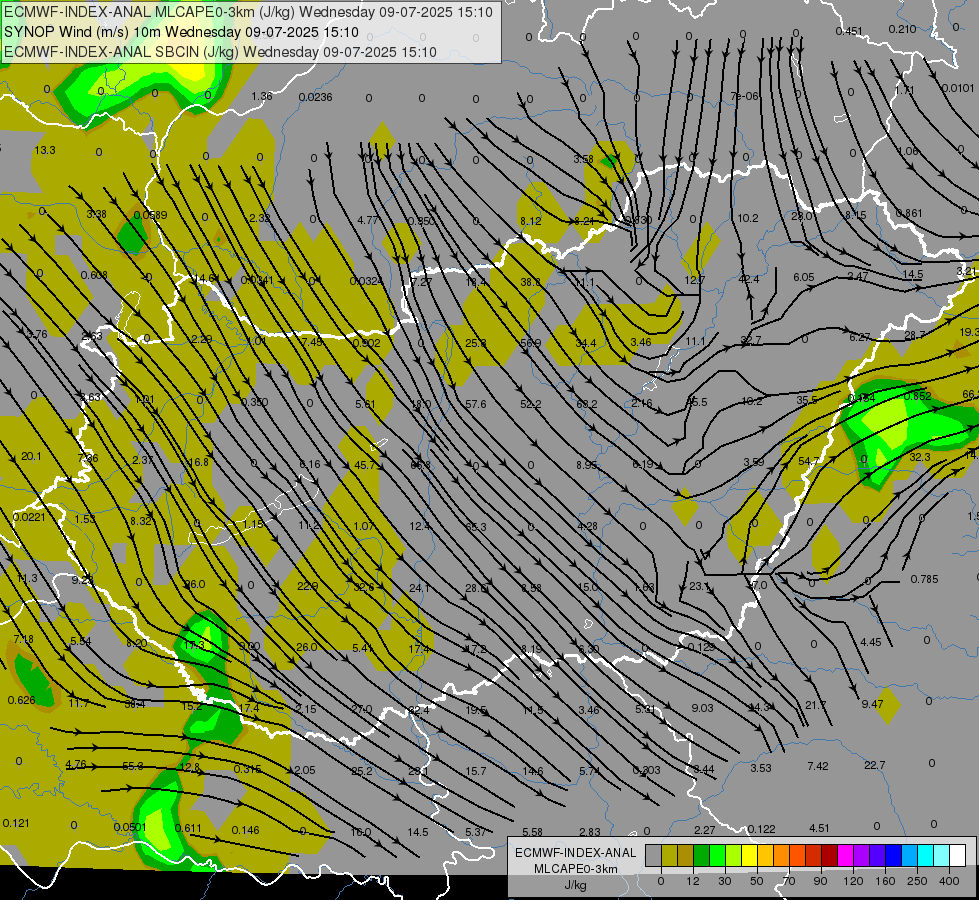Viewport: 979px width, 900px height.
Task: Click the legend tick label 160
Action: (x=885, y=881)
